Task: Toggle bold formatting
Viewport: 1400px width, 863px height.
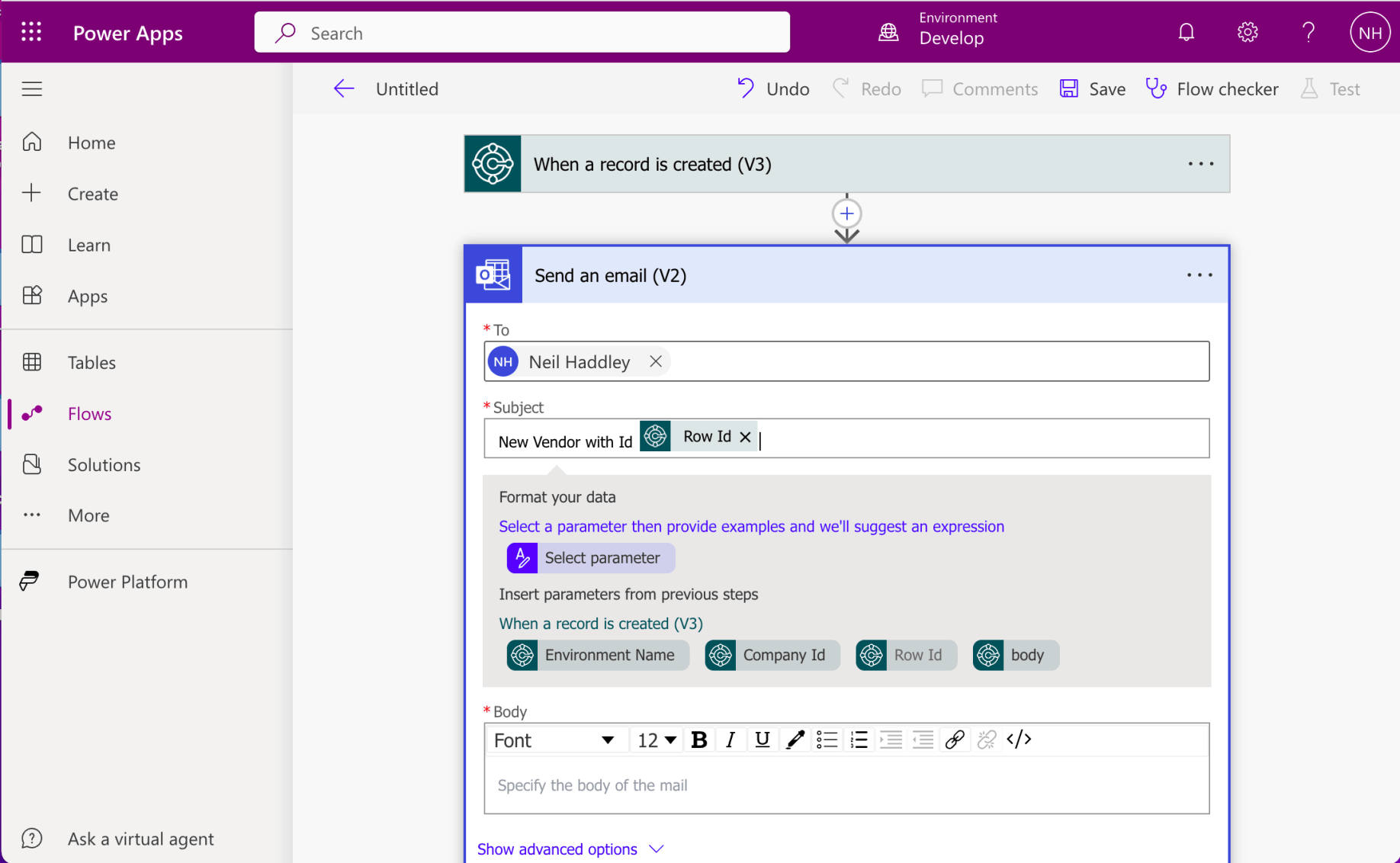Action: click(x=698, y=740)
